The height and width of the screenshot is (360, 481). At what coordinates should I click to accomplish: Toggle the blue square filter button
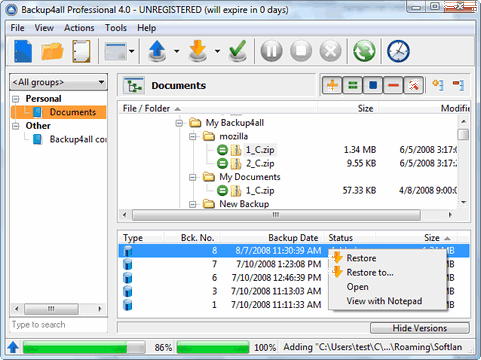(x=373, y=85)
